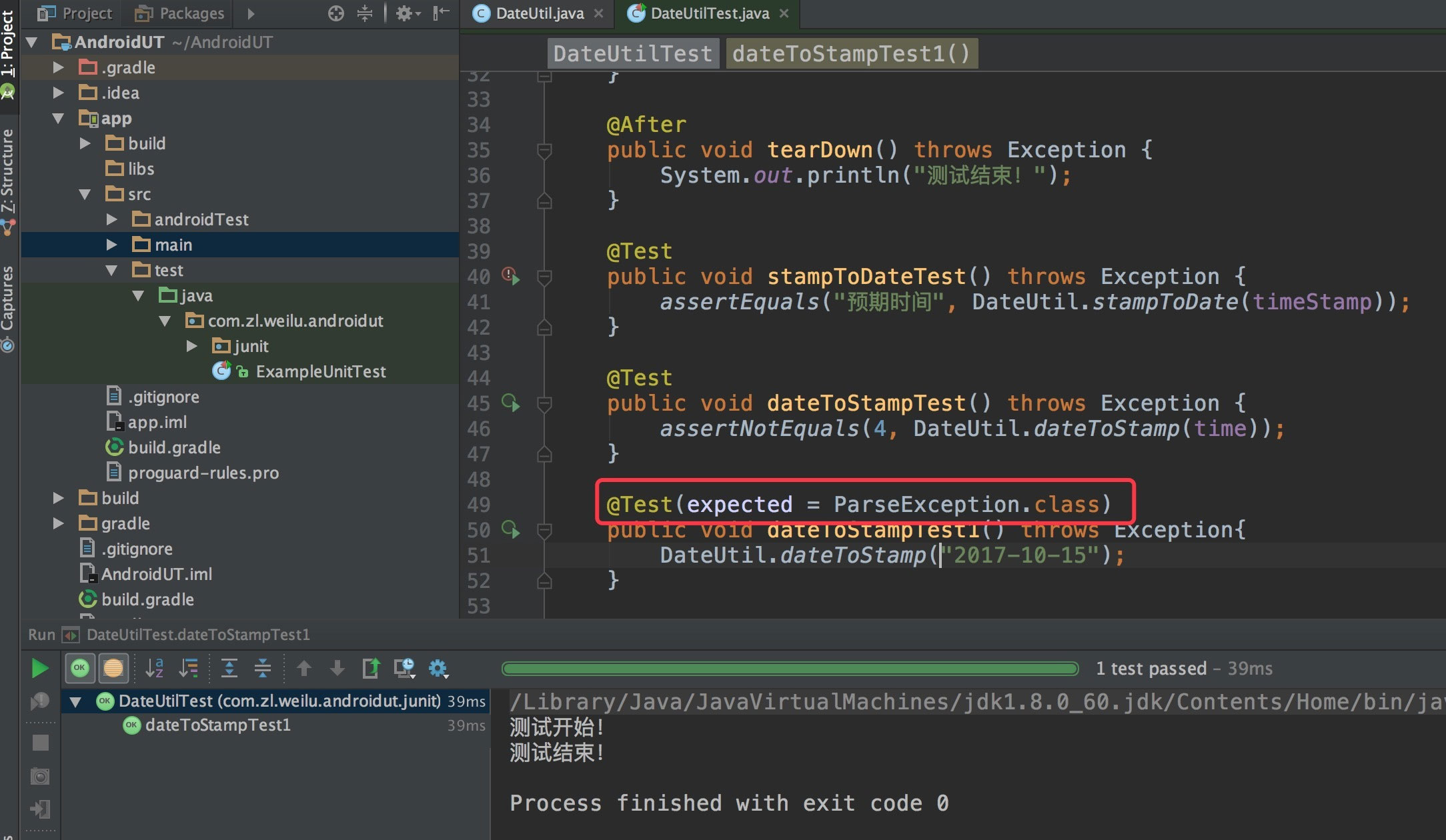Click Scroll from Source crosshair icon
This screenshot has height=840, width=1446.
[336, 13]
